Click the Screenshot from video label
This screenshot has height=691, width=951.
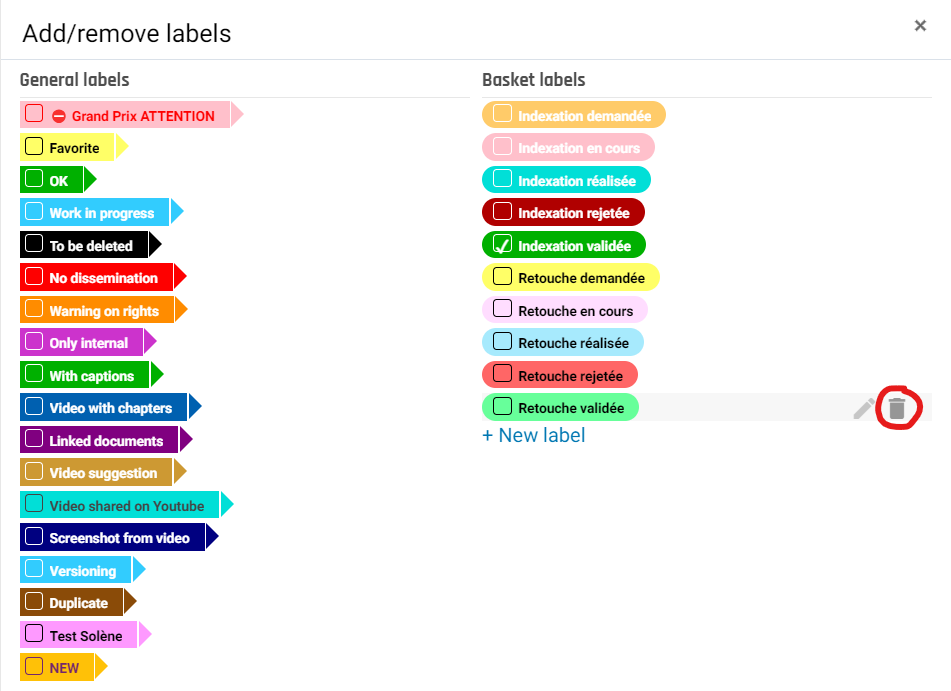tap(119, 538)
